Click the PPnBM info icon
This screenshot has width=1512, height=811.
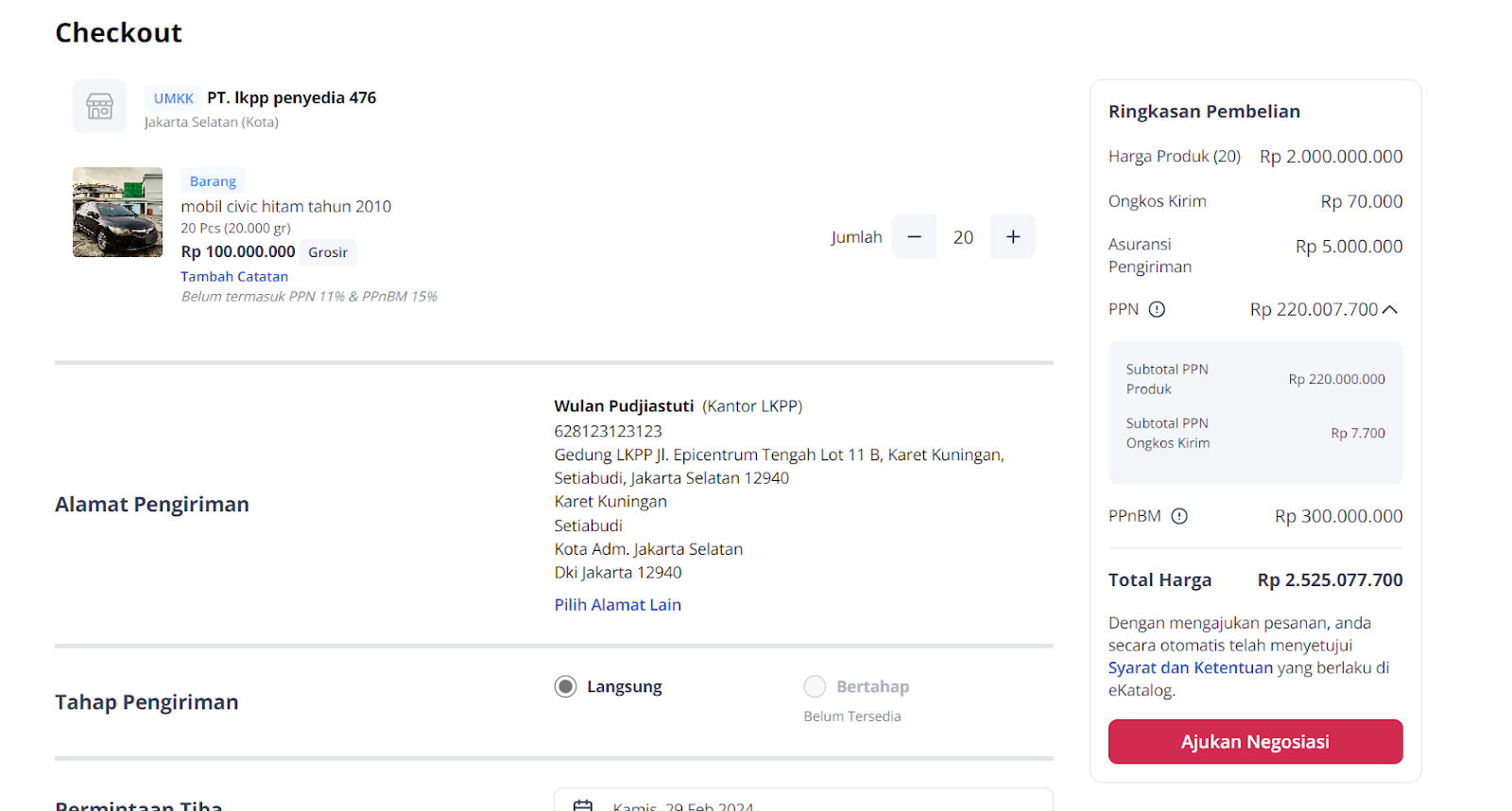tap(1179, 516)
